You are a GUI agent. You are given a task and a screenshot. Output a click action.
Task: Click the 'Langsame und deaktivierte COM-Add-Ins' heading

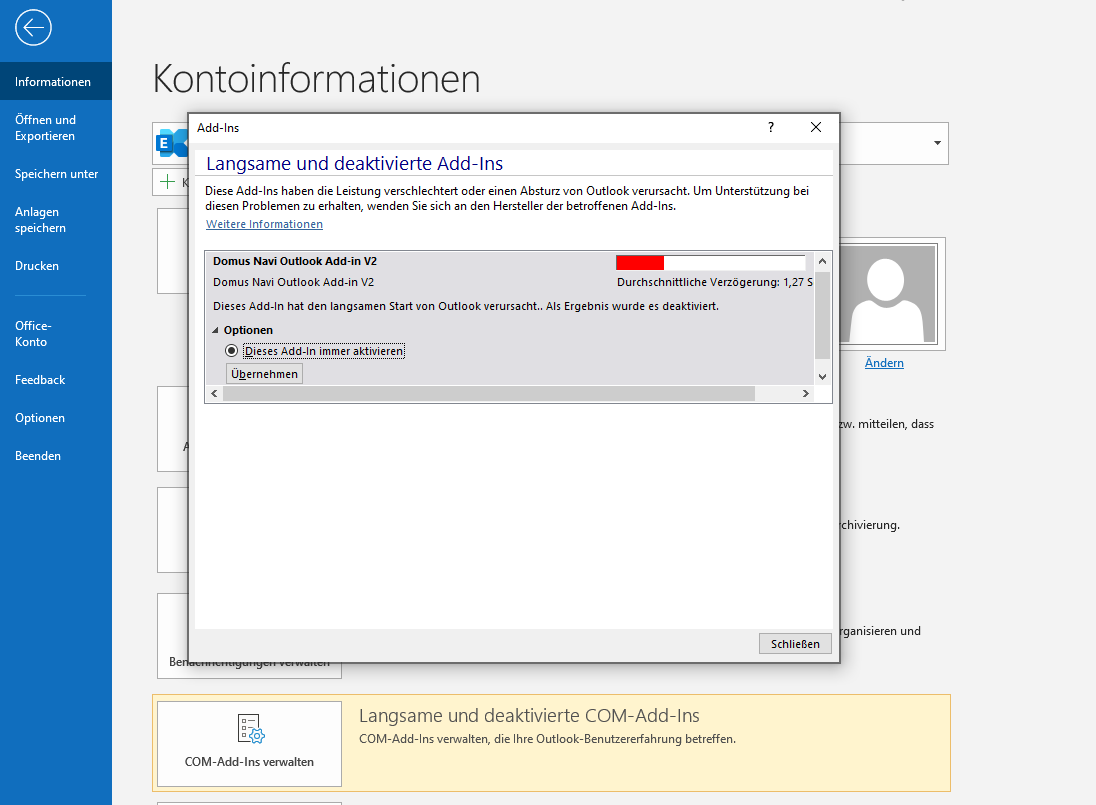click(529, 716)
